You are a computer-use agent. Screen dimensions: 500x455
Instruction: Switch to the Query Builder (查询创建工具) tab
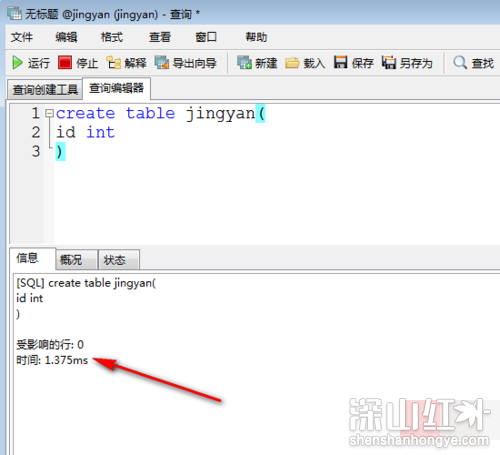click(x=45, y=89)
